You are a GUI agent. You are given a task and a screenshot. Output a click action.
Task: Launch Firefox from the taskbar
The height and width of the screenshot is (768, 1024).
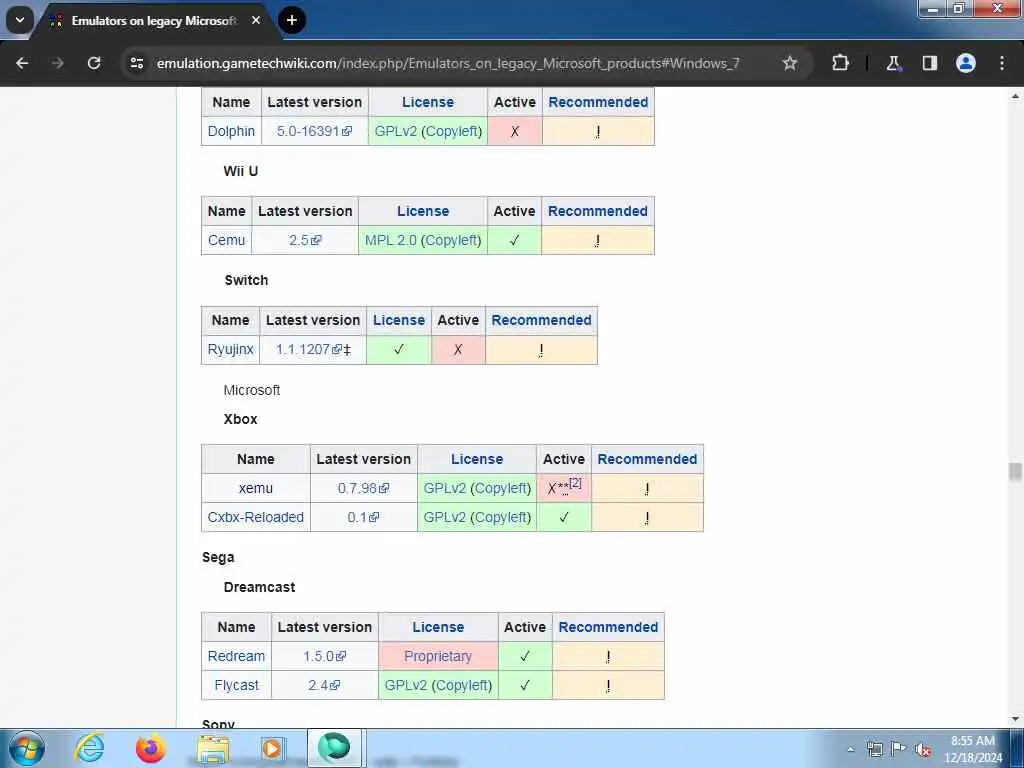151,748
